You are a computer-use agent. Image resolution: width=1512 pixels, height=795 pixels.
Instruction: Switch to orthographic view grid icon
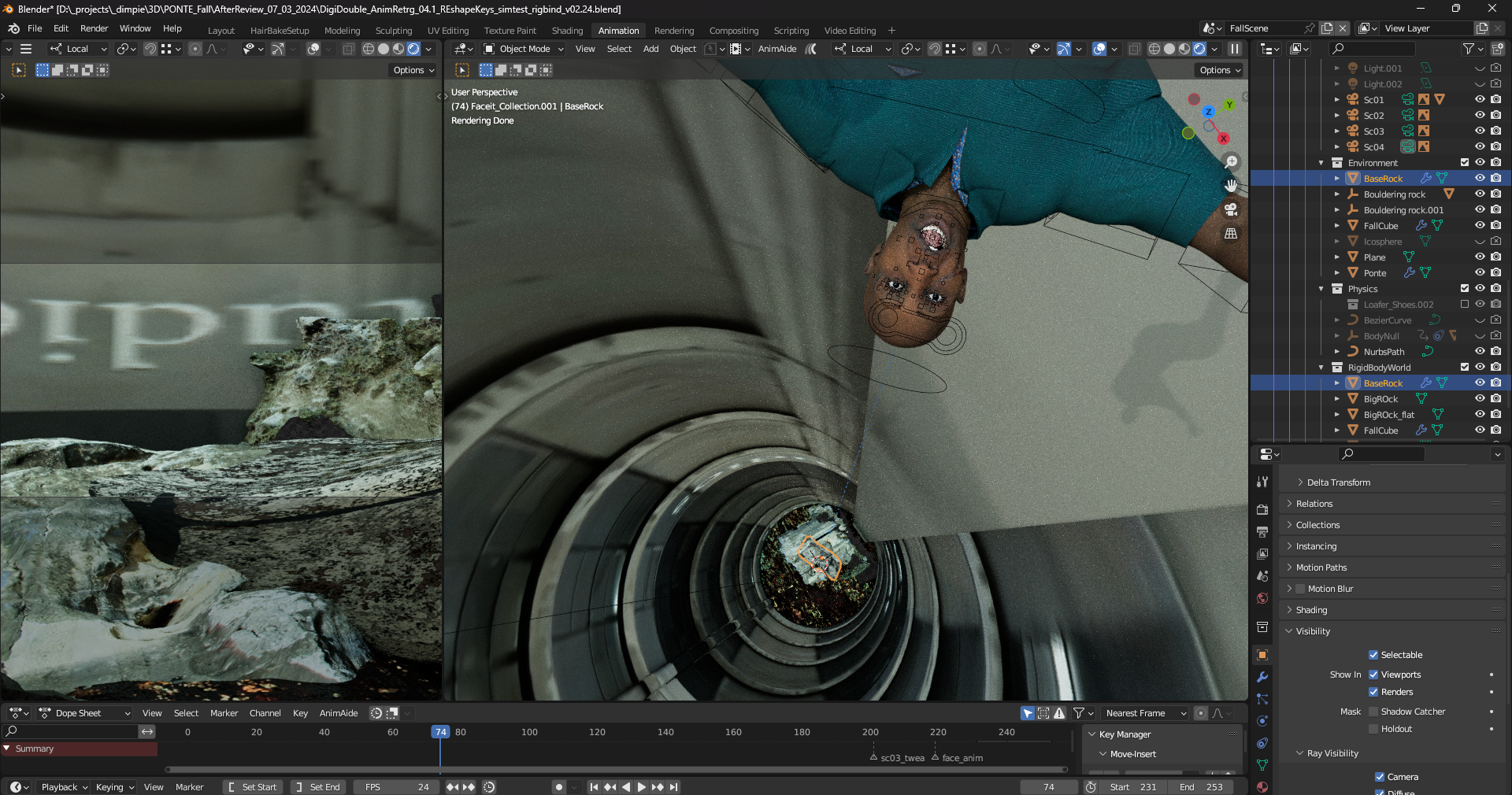(1231, 234)
